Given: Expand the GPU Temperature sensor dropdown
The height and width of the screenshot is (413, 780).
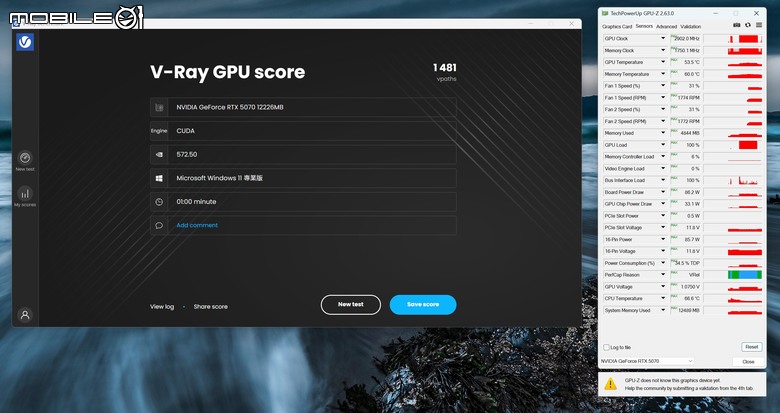Looking at the screenshot, I should [x=663, y=62].
